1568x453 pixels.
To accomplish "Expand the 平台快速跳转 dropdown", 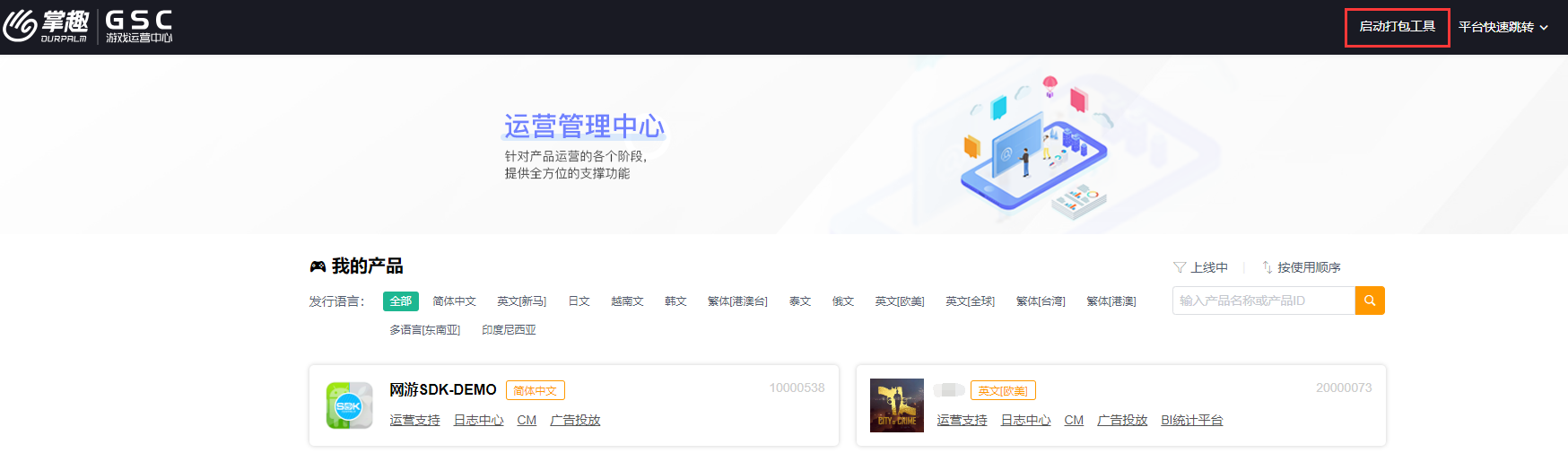I will pos(1503,27).
